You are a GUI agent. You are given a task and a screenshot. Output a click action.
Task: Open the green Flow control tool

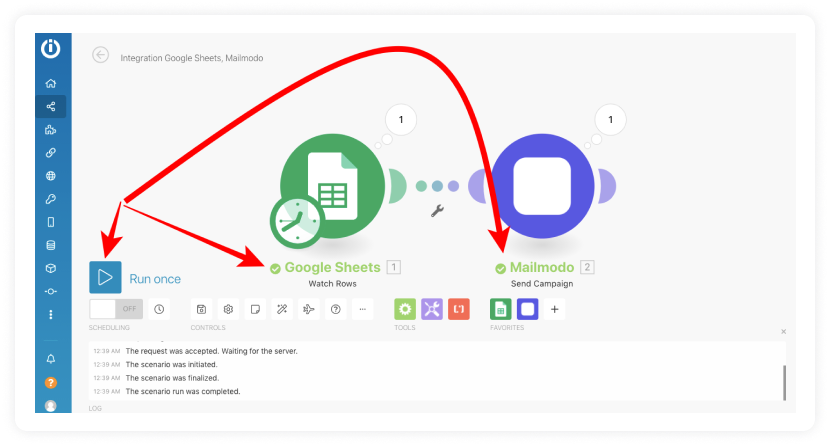pyautogui.click(x=405, y=310)
